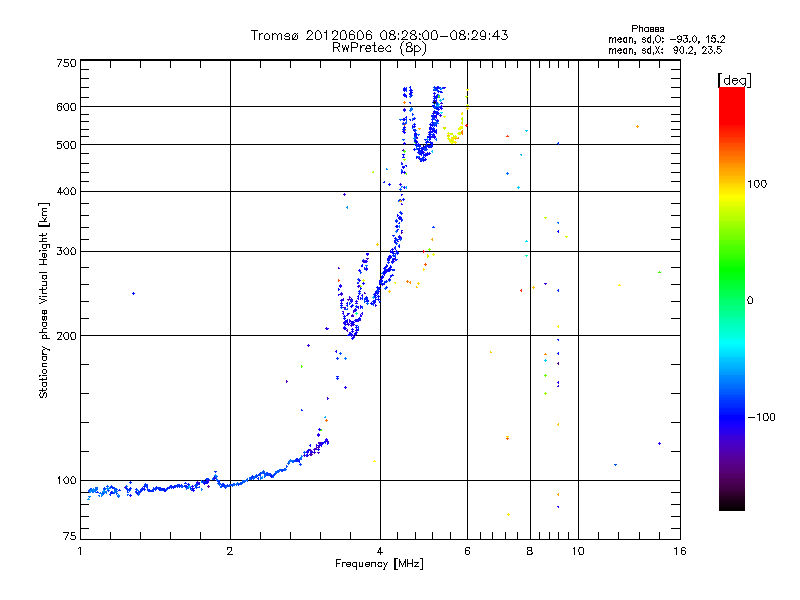Click the '75' tick label at axis bottom
The image size is (800, 600).
(69, 536)
